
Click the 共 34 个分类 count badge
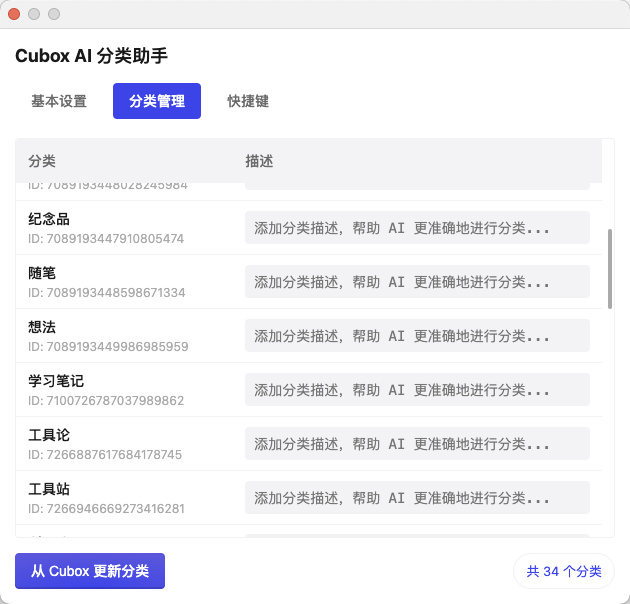coord(564,572)
